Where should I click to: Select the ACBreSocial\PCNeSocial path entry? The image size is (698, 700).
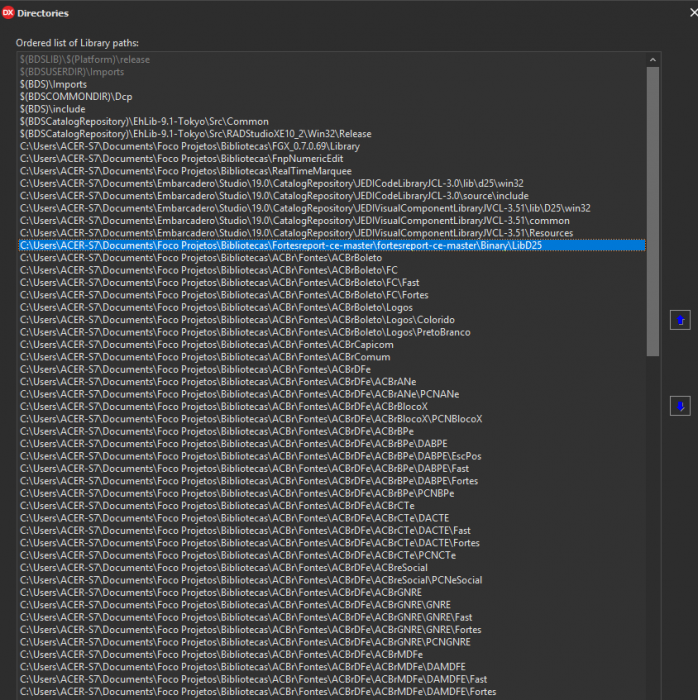(332, 580)
